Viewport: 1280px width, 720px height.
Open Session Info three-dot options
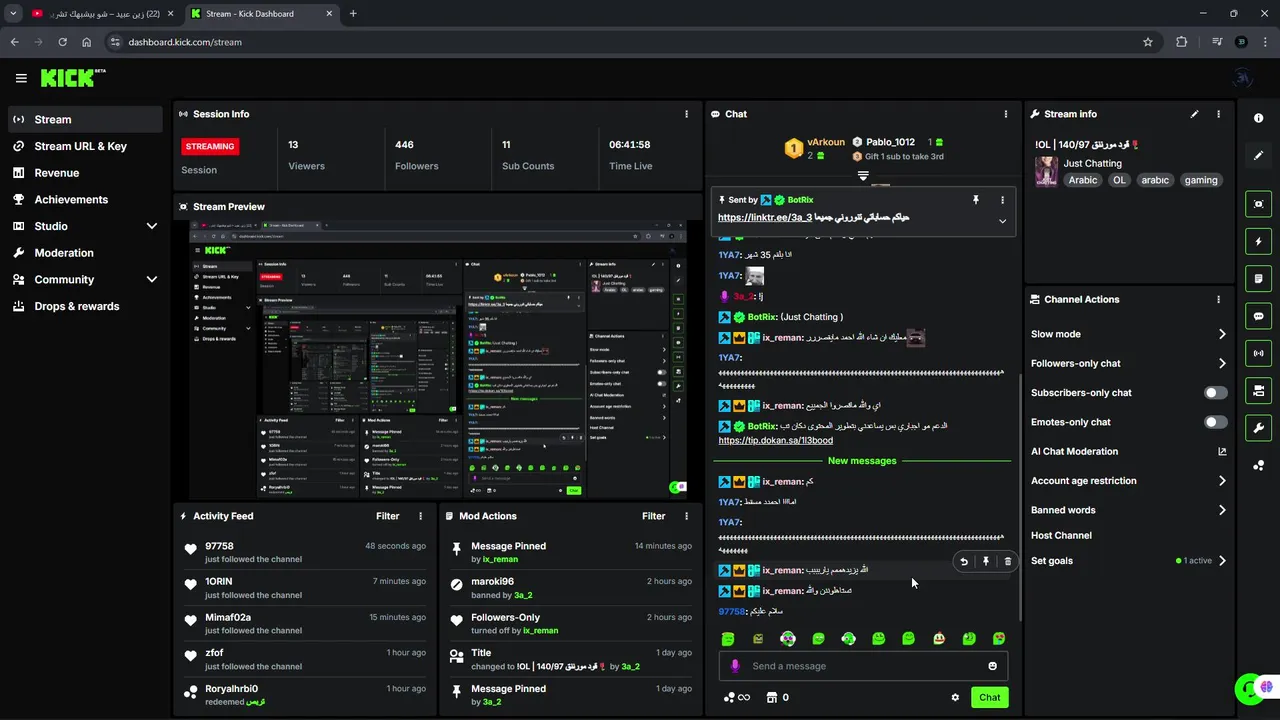click(x=686, y=114)
